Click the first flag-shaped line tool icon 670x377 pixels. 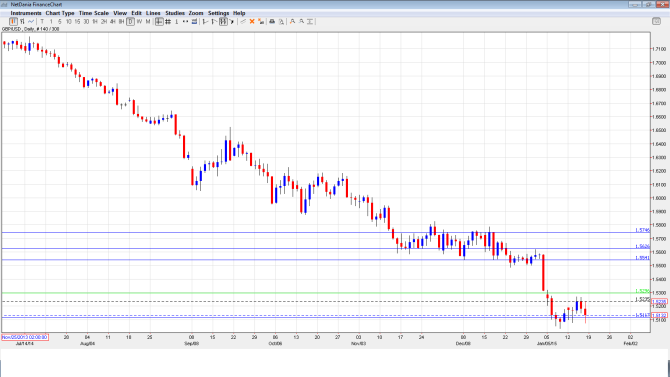pyautogui.click(x=205, y=21)
